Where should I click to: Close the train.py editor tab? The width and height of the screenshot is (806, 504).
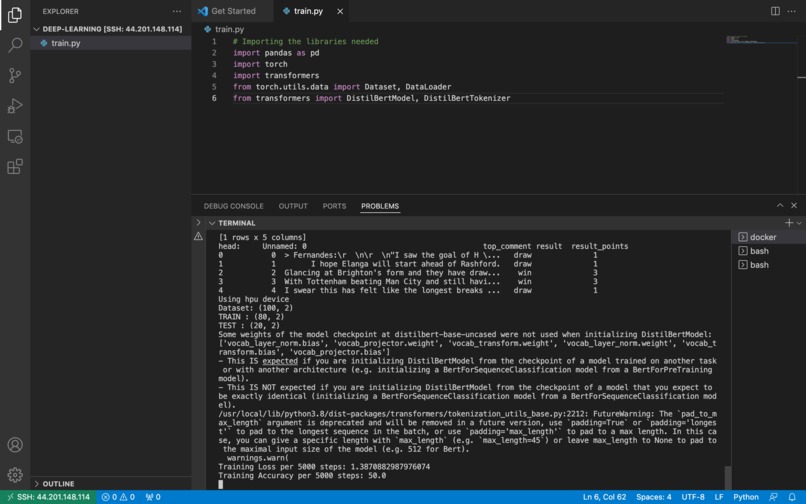click(340, 11)
